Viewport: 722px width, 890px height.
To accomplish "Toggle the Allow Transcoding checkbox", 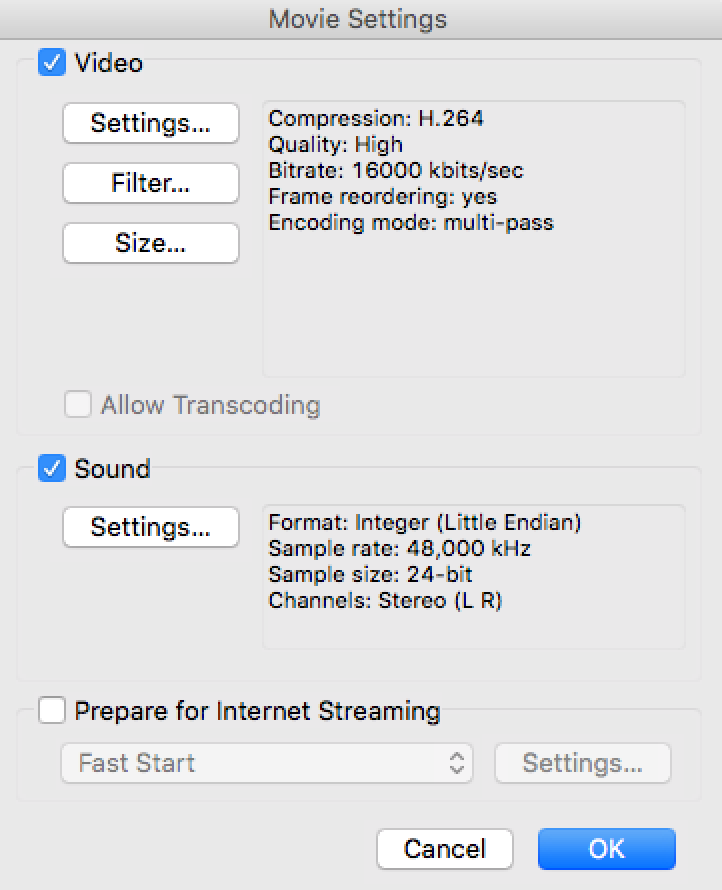I will pyautogui.click(x=78, y=405).
